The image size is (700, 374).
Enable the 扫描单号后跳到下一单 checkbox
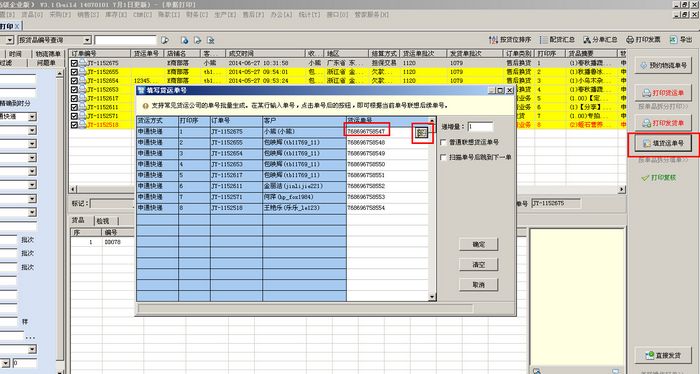[x=443, y=157]
